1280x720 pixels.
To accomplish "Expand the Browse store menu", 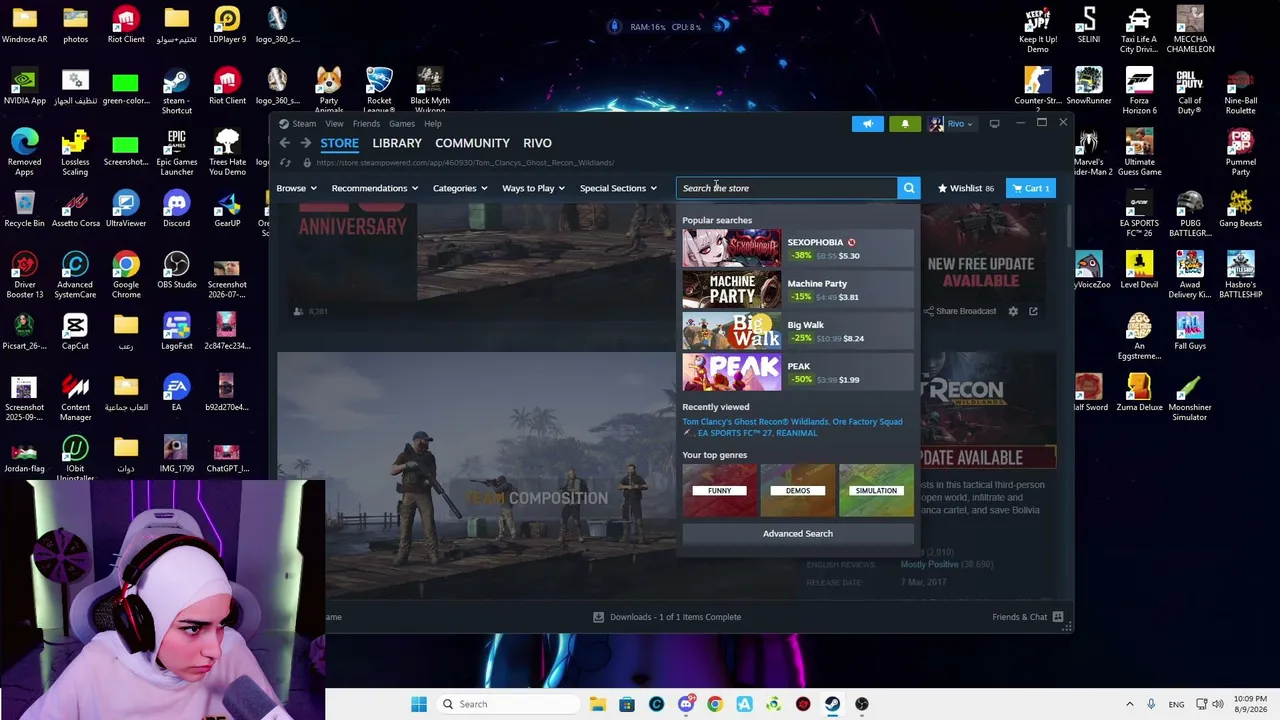I will [x=296, y=188].
